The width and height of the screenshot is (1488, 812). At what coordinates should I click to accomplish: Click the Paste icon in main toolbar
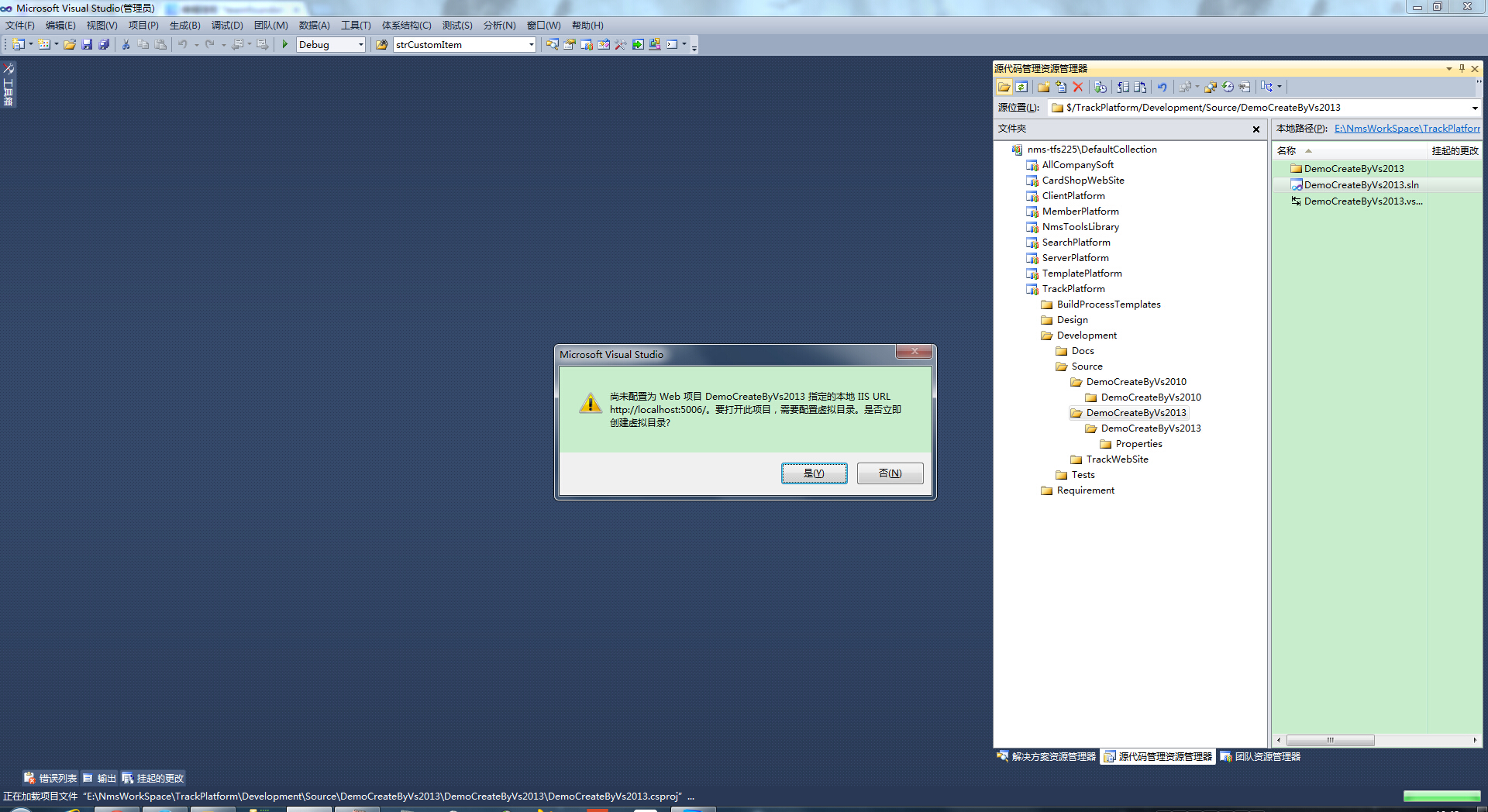160,44
